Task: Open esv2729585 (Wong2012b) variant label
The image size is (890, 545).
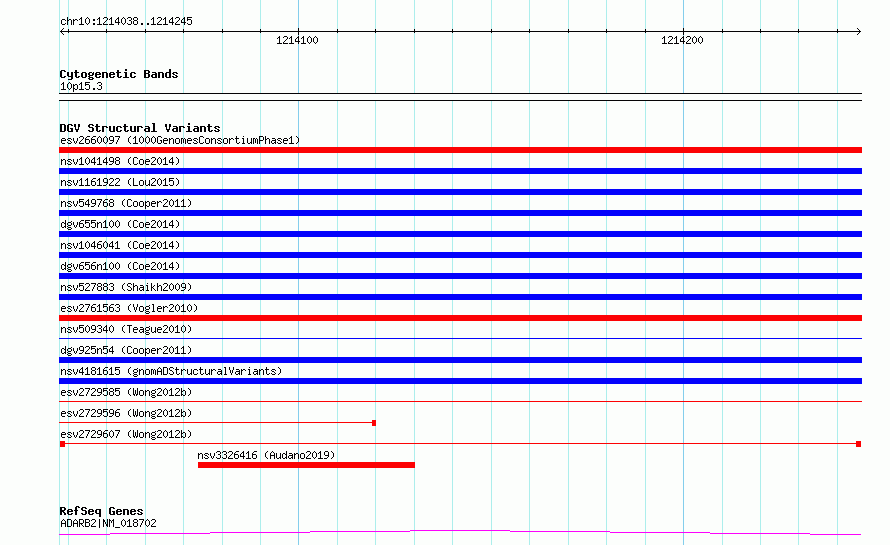Action: (126, 392)
